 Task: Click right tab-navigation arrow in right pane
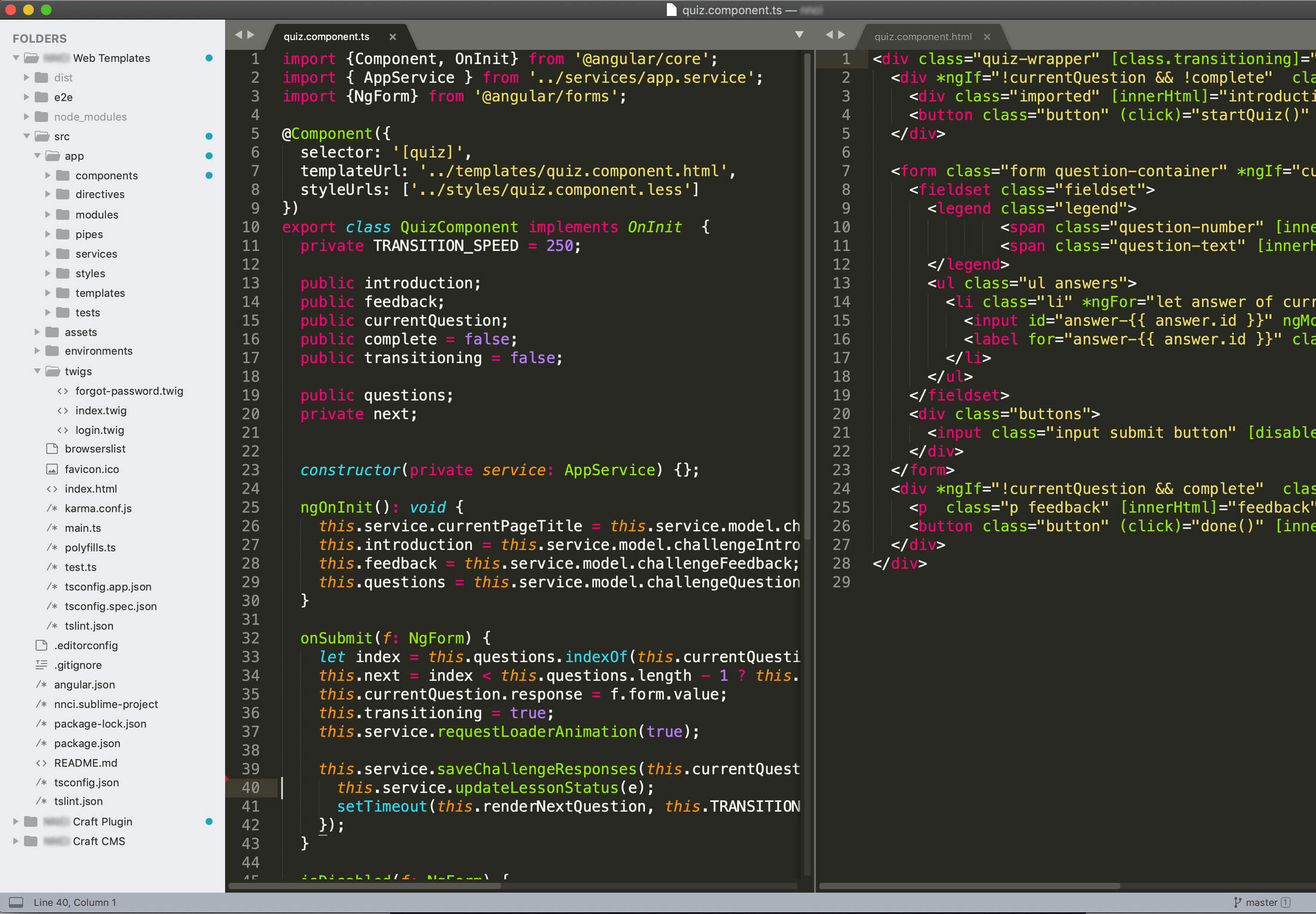click(842, 35)
